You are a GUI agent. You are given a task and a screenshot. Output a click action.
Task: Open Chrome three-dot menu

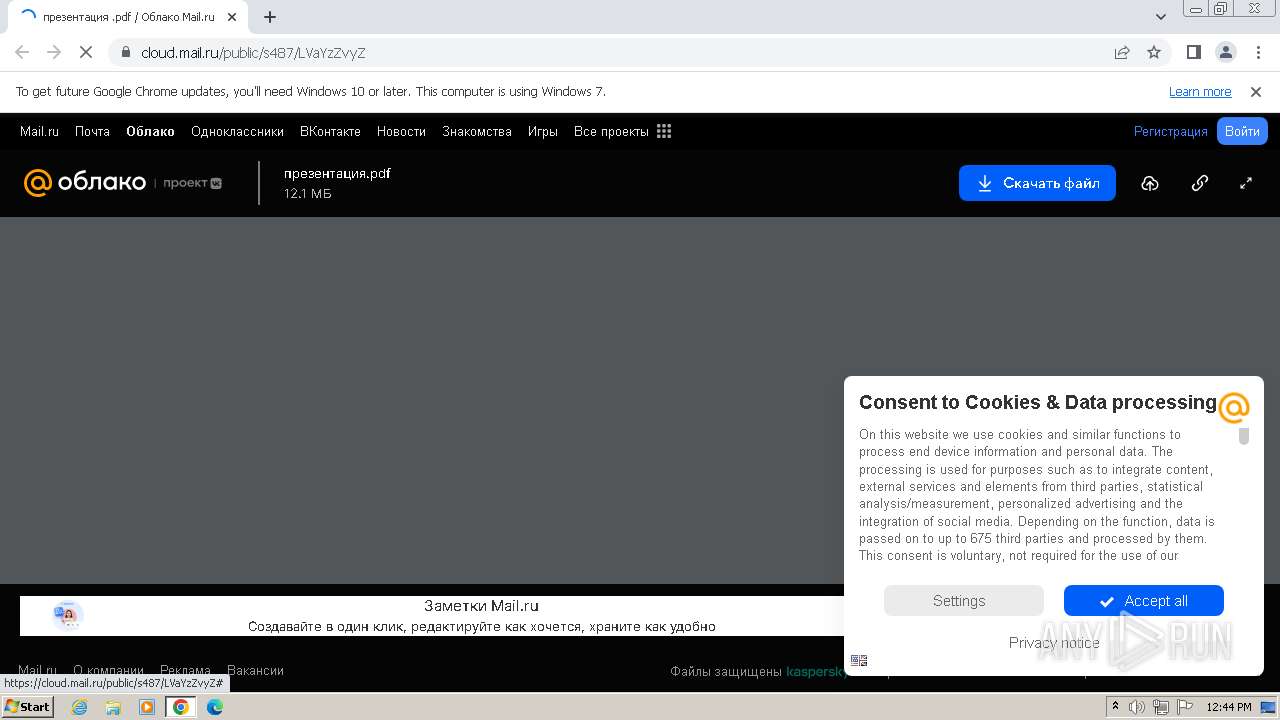pos(1257,52)
